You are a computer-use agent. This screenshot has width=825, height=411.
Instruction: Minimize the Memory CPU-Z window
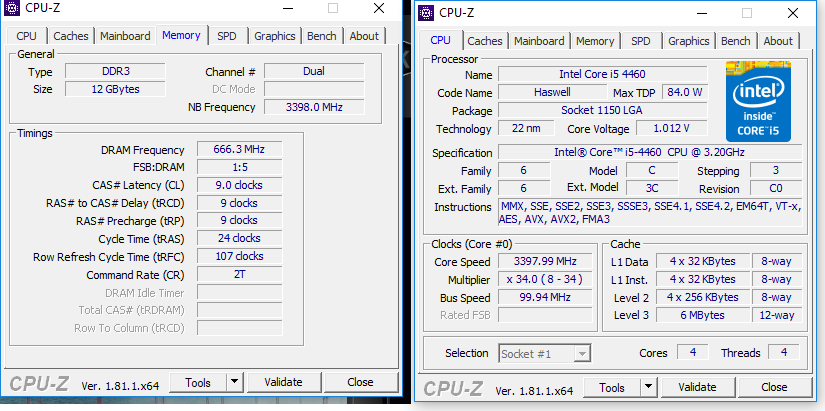coord(288,8)
